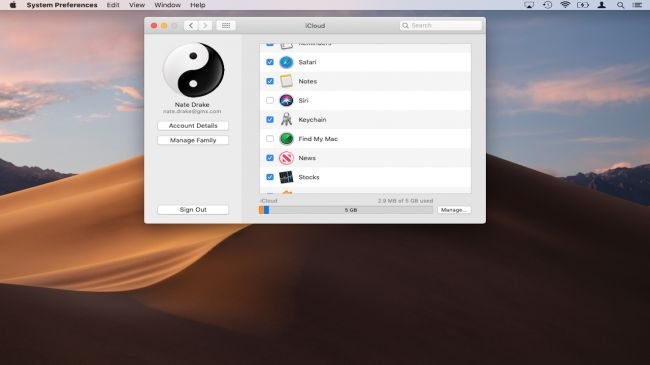The width and height of the screenshot is (650, 365).
Task: Disable Safari iCloud sync checkbox
Action: coord(270,62)
